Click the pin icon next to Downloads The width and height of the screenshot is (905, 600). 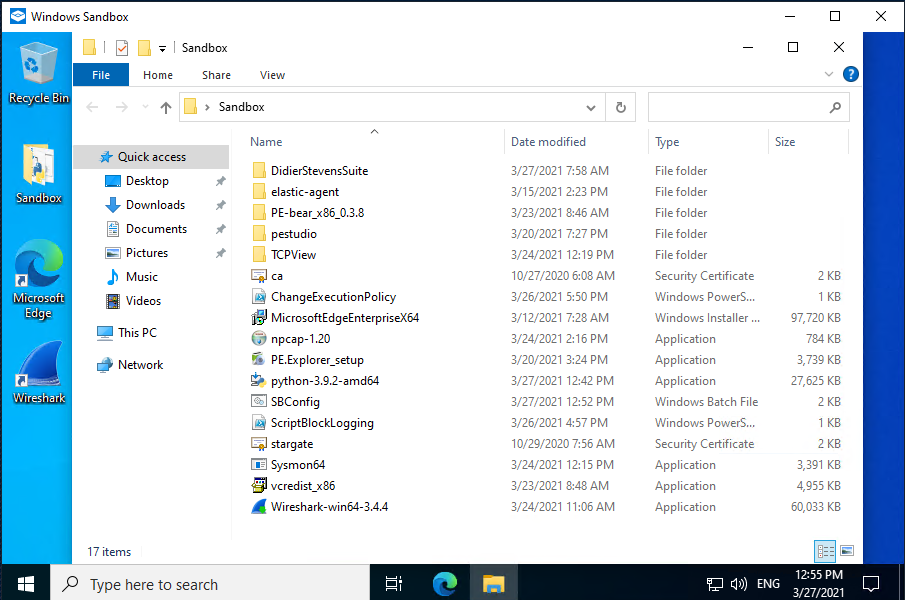(220, 205)
